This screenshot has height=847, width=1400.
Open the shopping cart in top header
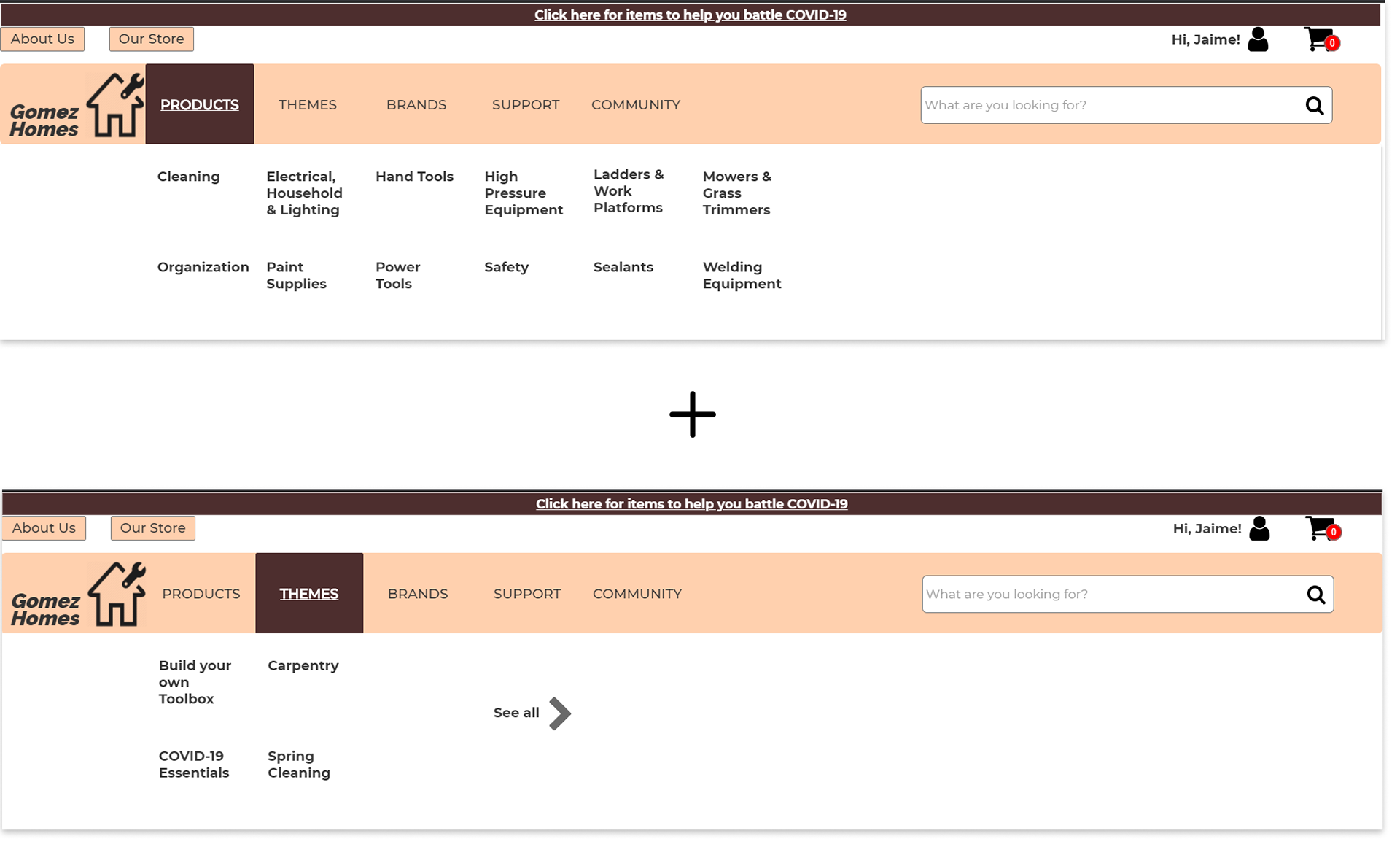pos(1321,39)
